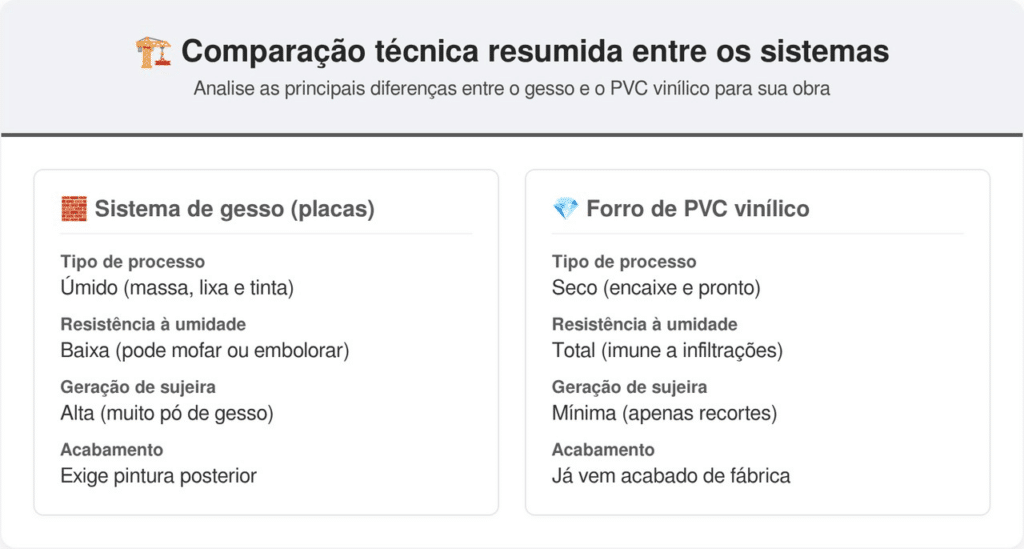Click 'Alta (muito pó de gesso)' value

(166, 413)
